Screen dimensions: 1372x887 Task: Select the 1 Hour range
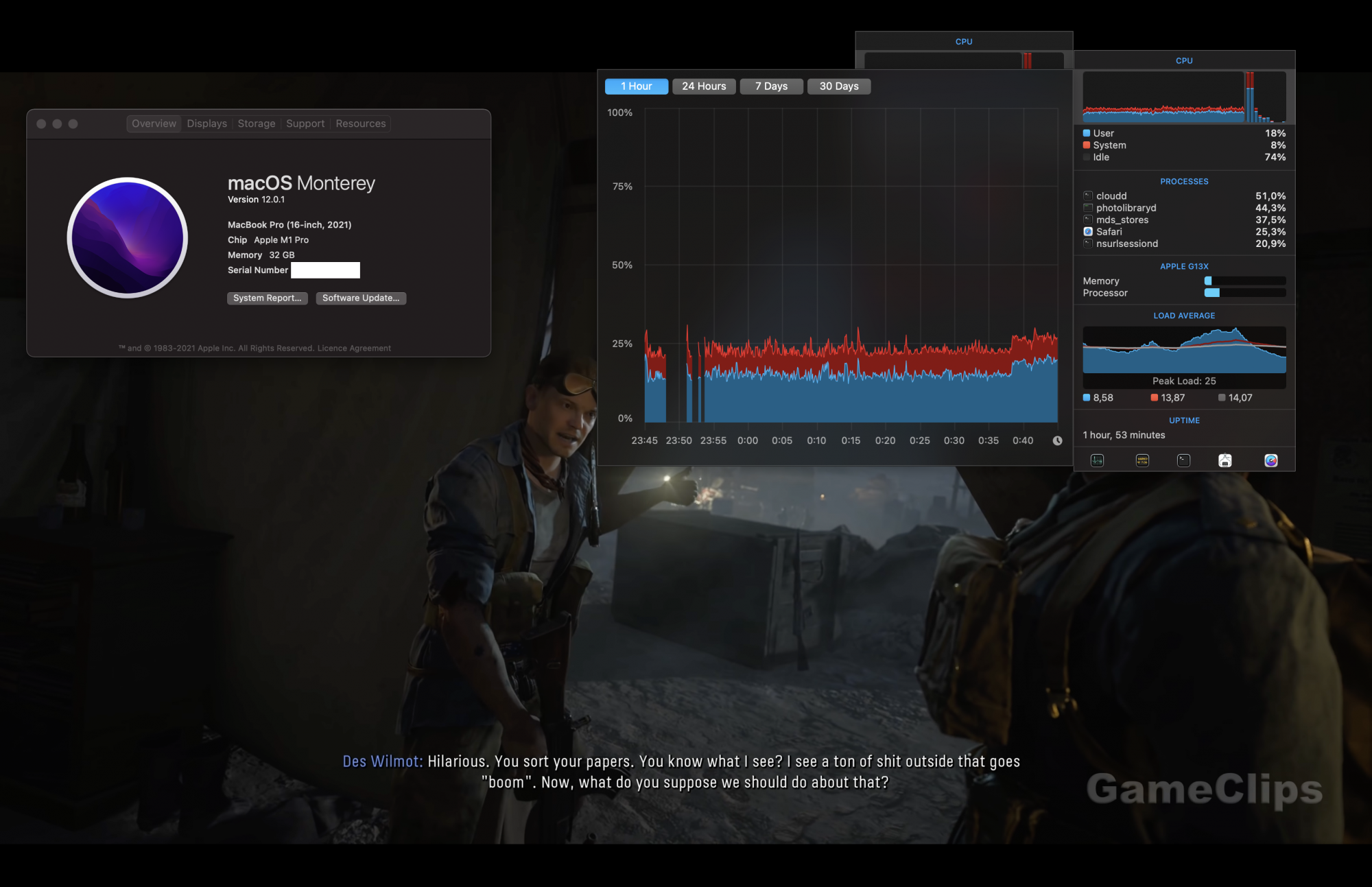(636, 86)
